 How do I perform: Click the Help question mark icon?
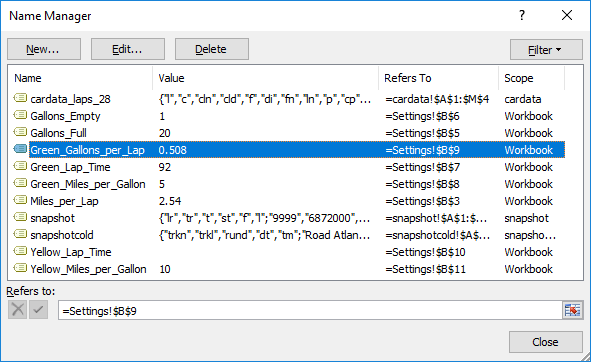[522, 15]
